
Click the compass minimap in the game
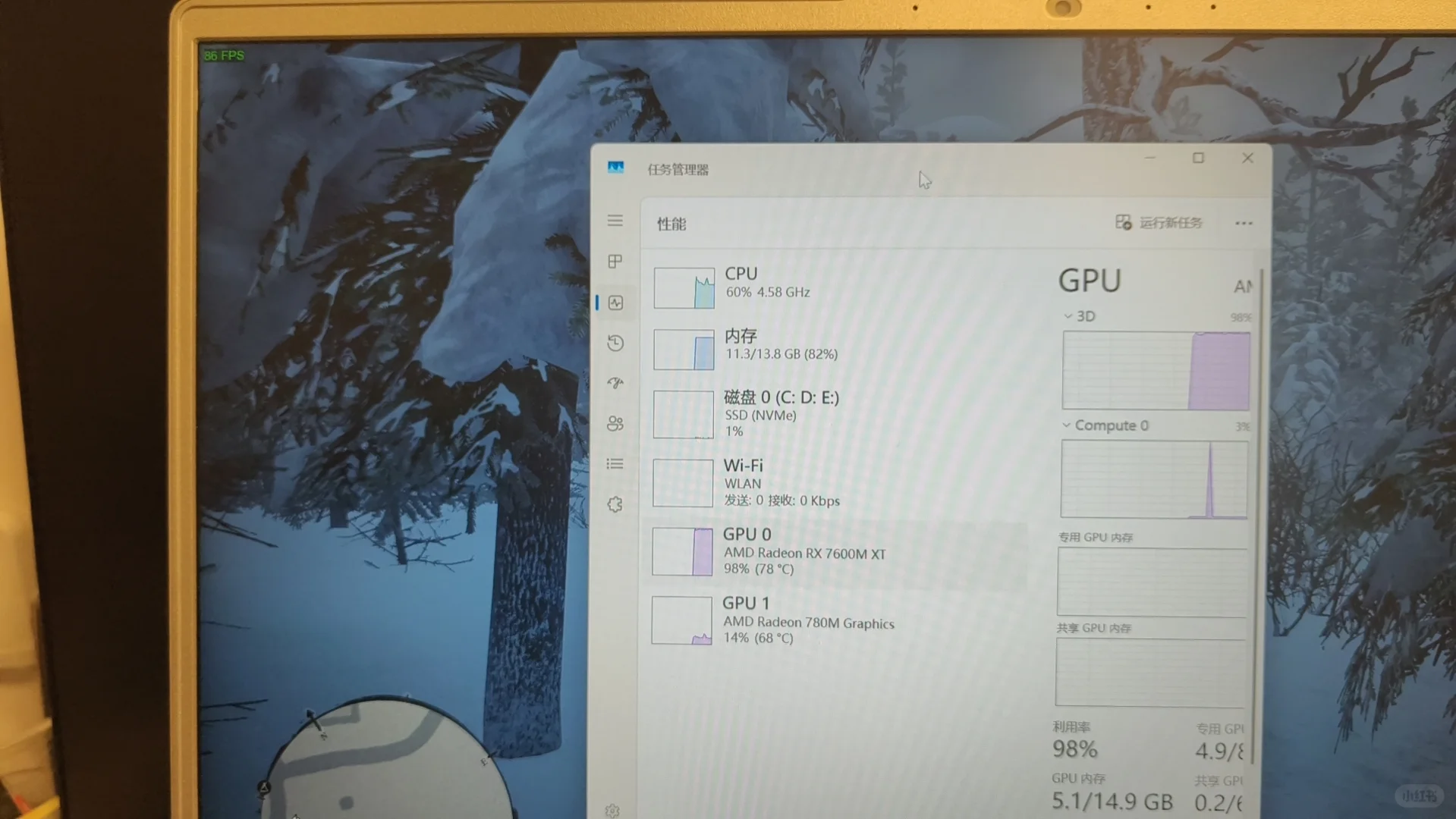pos(387,758)
